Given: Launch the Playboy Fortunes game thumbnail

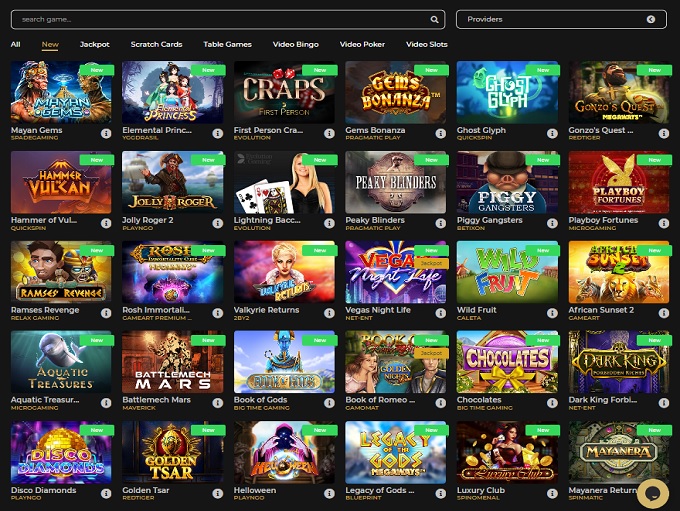Looking at the screenshot, I should point(618,182).
